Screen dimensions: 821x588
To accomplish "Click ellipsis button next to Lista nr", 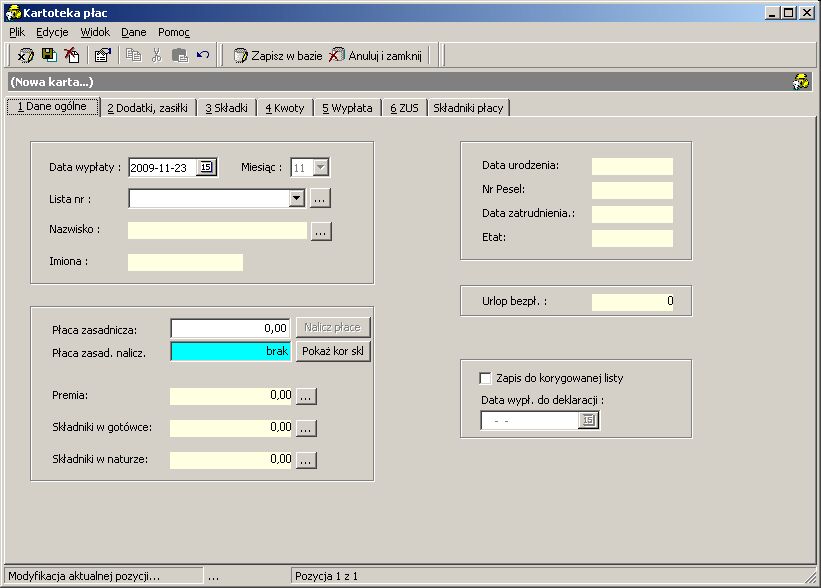I will (320, 199).
